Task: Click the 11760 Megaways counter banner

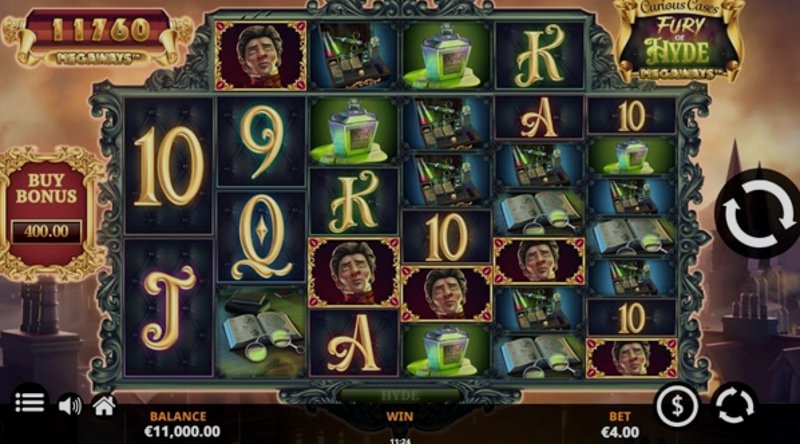Action: [x=96, y=40]
